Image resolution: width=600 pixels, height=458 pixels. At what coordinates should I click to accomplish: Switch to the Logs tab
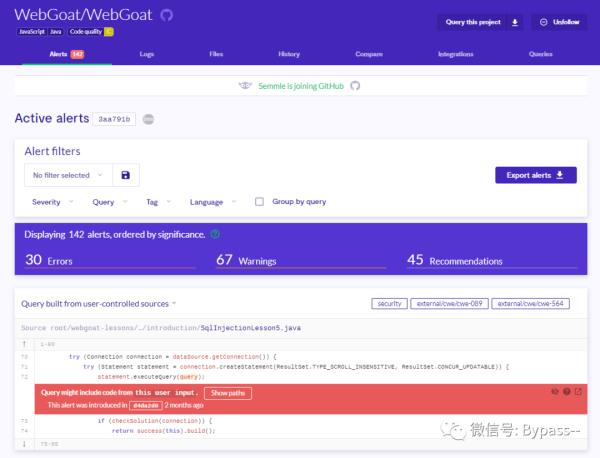tap(147, 54)
